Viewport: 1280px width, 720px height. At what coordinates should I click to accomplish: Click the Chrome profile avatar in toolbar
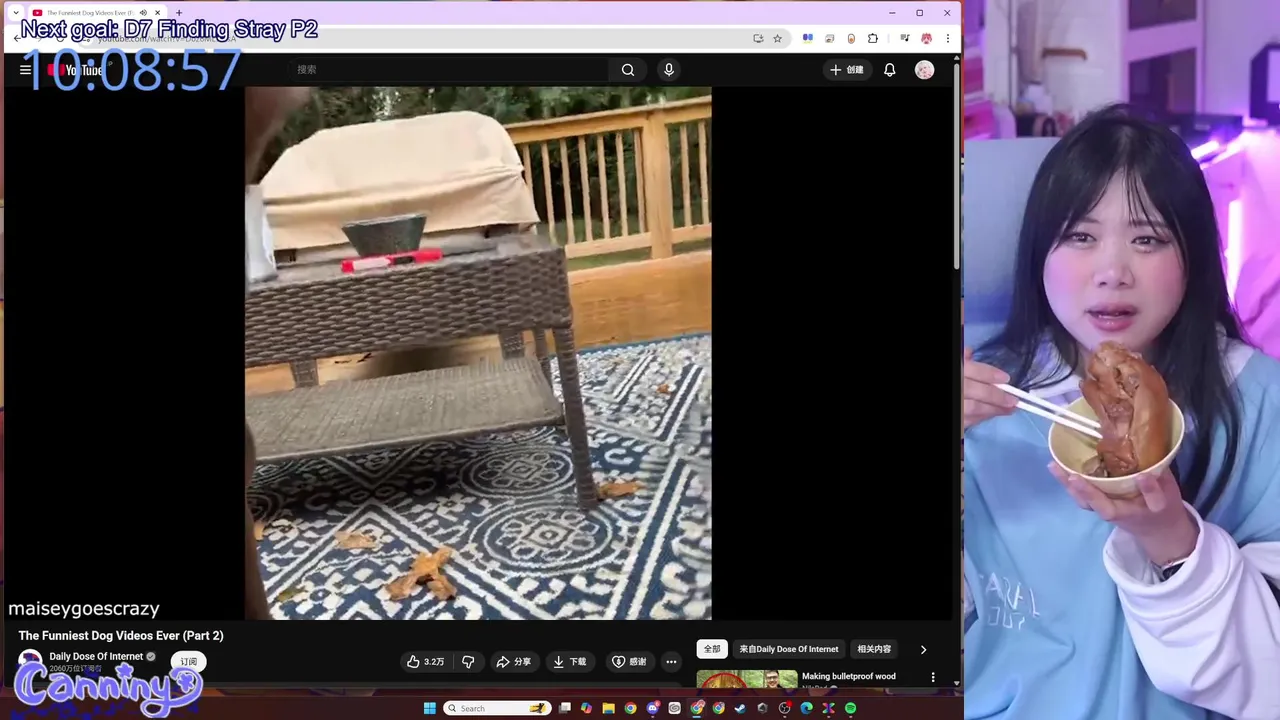point(927,38)
